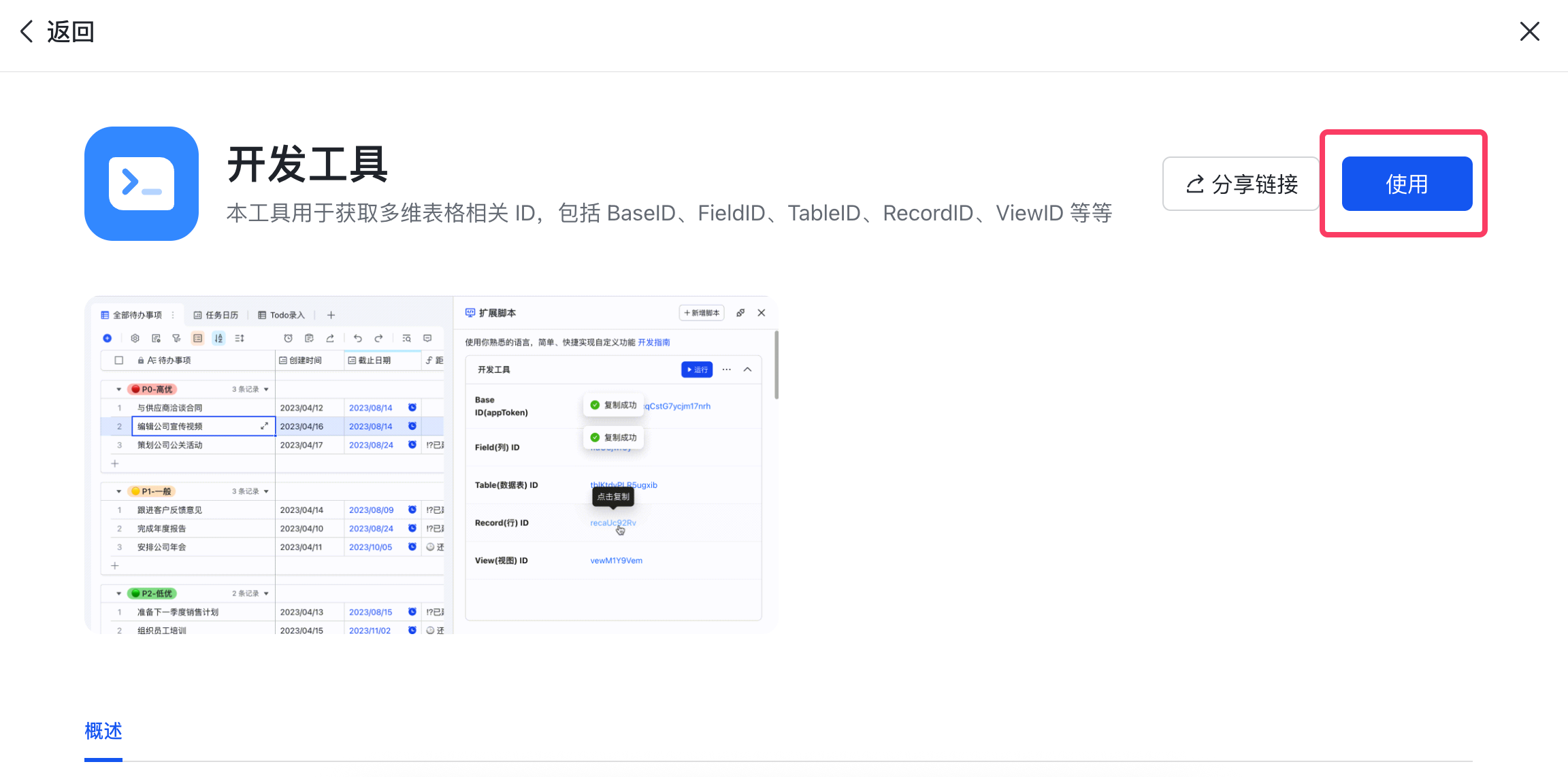Close the dialog with the top-right X

pyautogui.click(x=1529, y=31)
